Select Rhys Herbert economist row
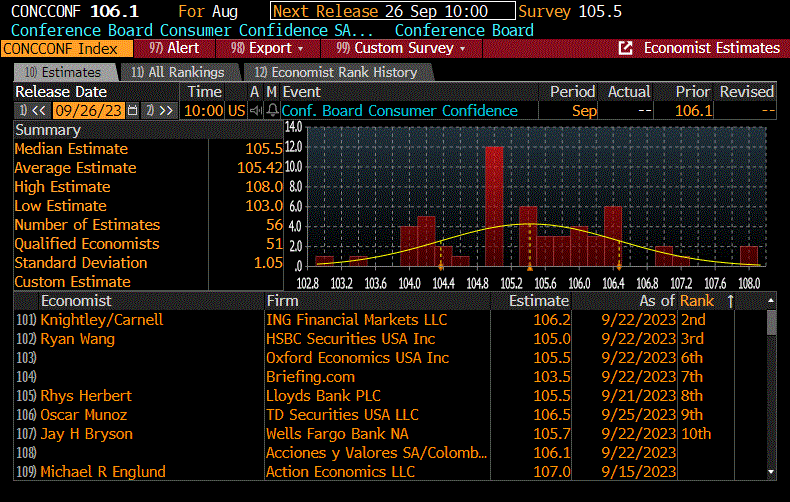 click(394, 396)
